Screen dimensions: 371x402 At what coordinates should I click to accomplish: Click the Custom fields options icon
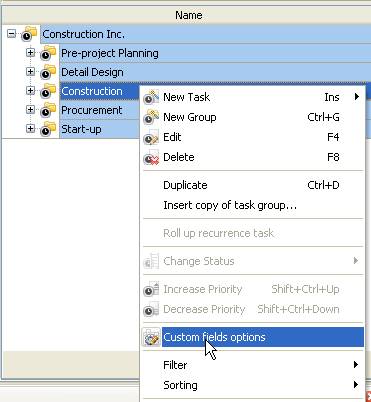point(151,337)
